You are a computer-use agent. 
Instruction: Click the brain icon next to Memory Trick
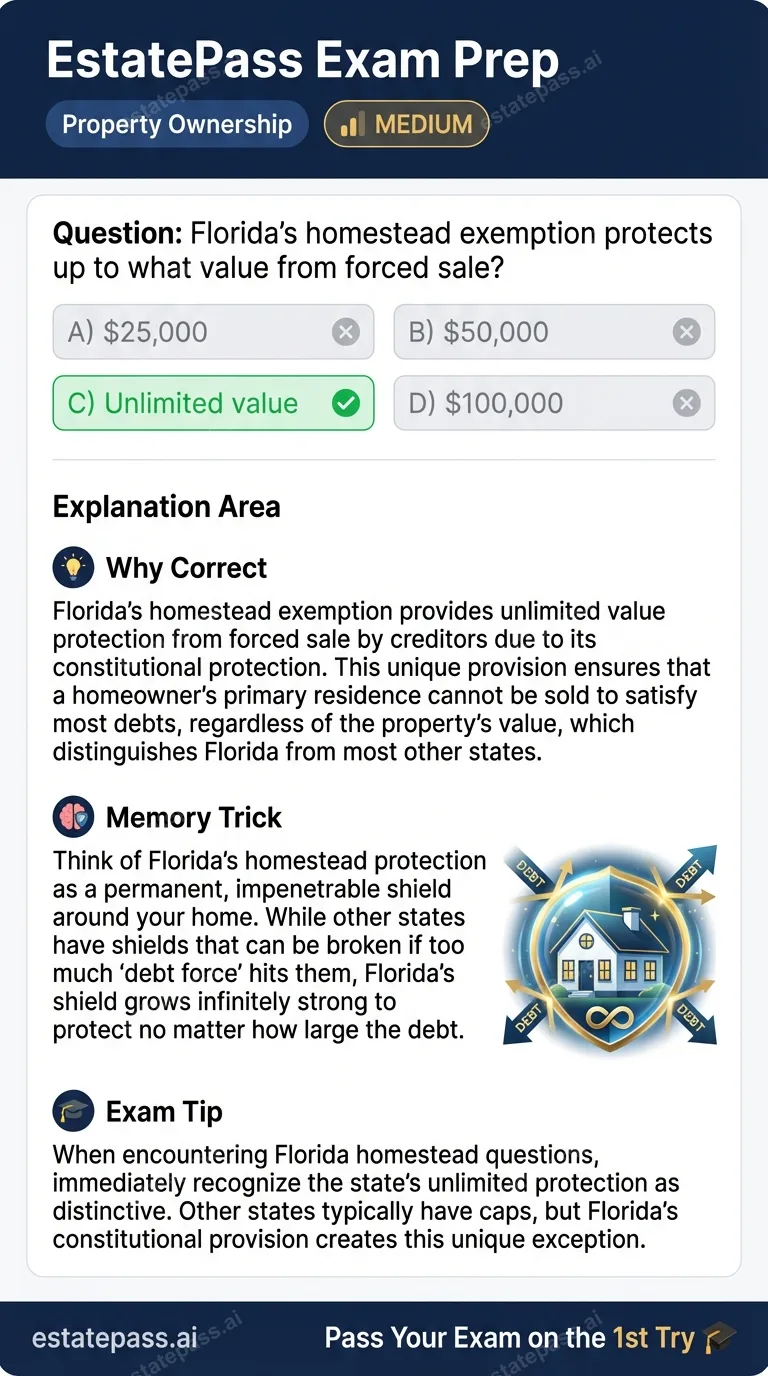tap(73, 817)
